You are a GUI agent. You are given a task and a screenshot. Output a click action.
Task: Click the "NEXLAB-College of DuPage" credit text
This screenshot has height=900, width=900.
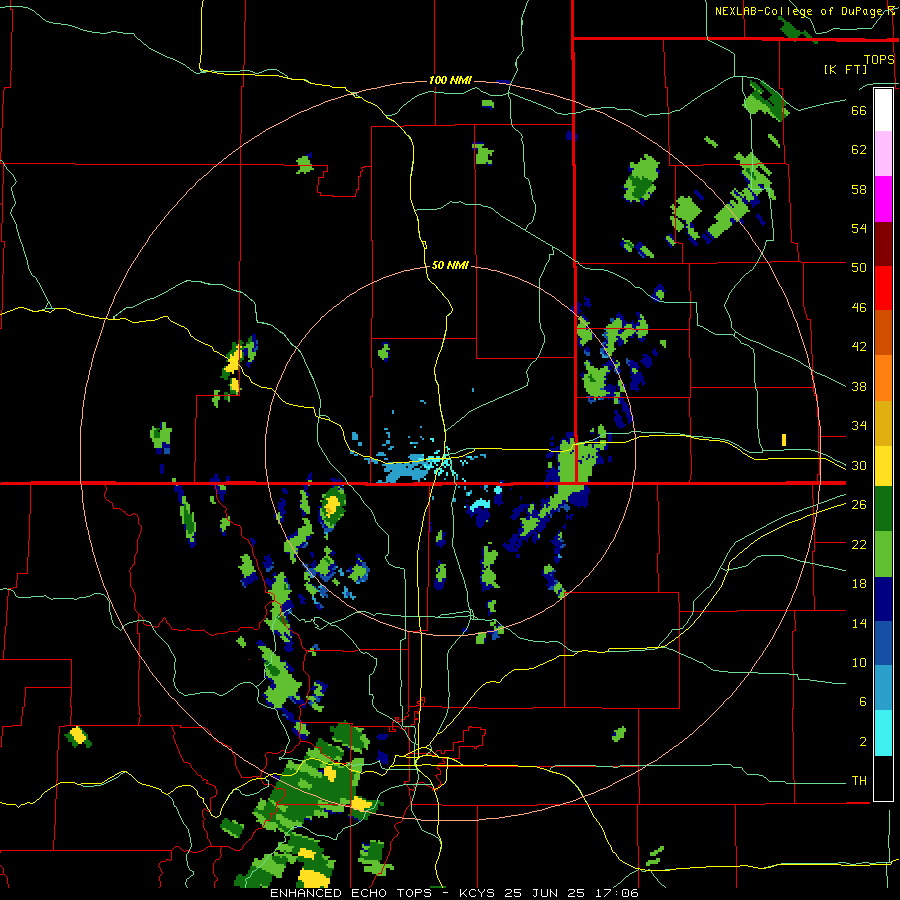point(801,11)
